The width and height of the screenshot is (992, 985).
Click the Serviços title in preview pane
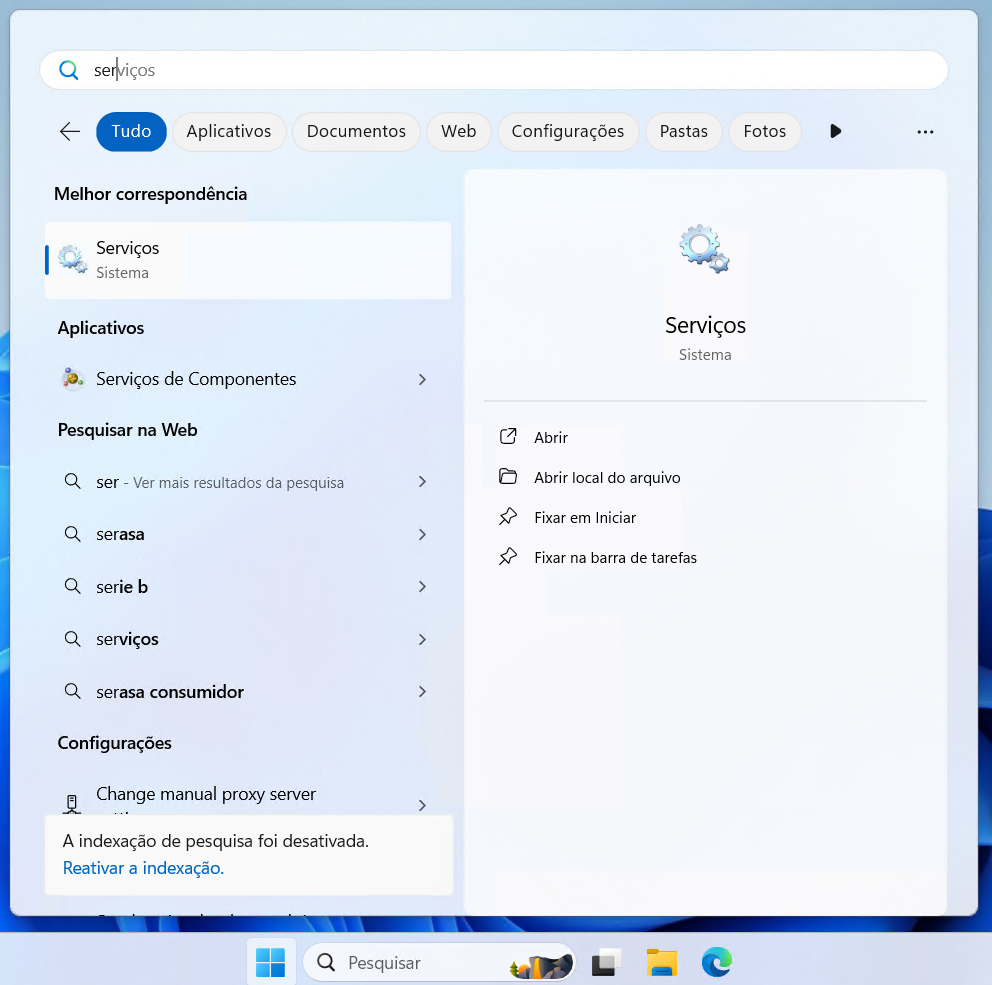(x=705, y=325)
